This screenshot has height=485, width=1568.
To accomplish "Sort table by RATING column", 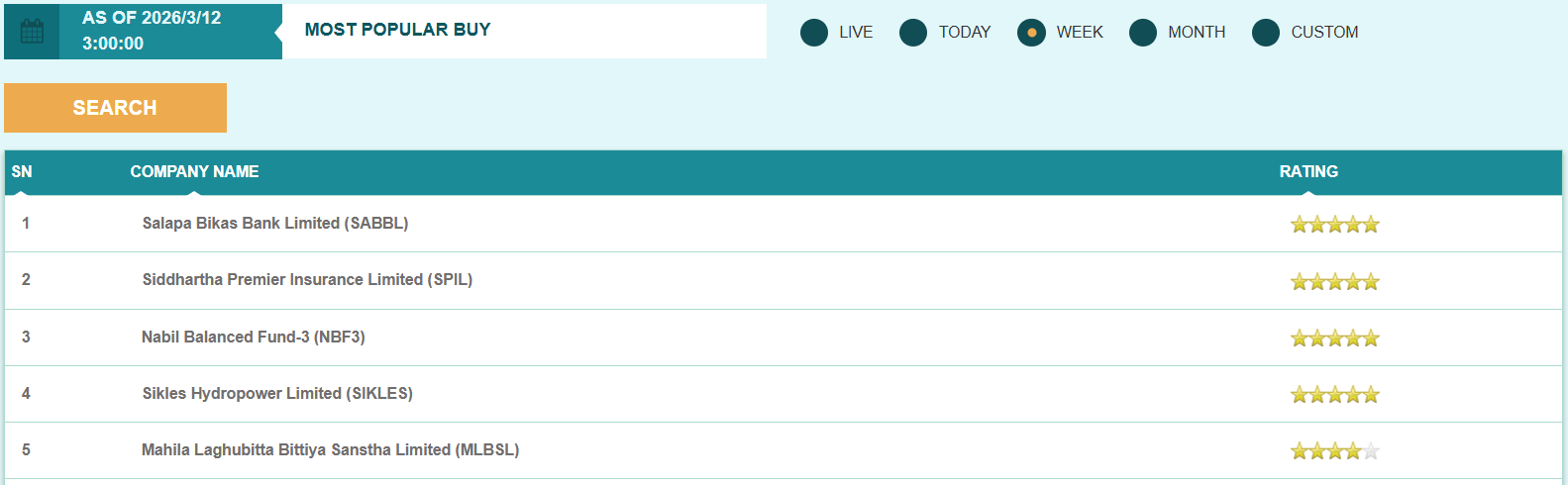I will pos(1307,172).
